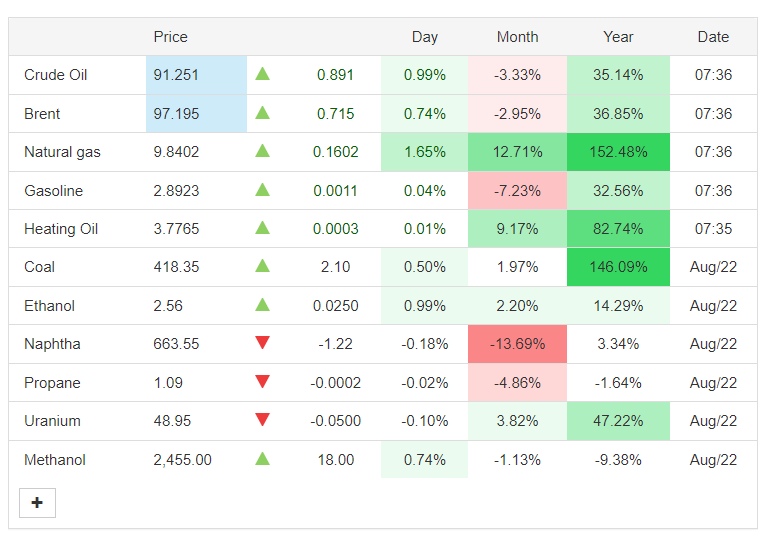This screenshot has height=538, width=768.
Task: Click the 14.29% yearly change for Ethanol
Action: 618,306
